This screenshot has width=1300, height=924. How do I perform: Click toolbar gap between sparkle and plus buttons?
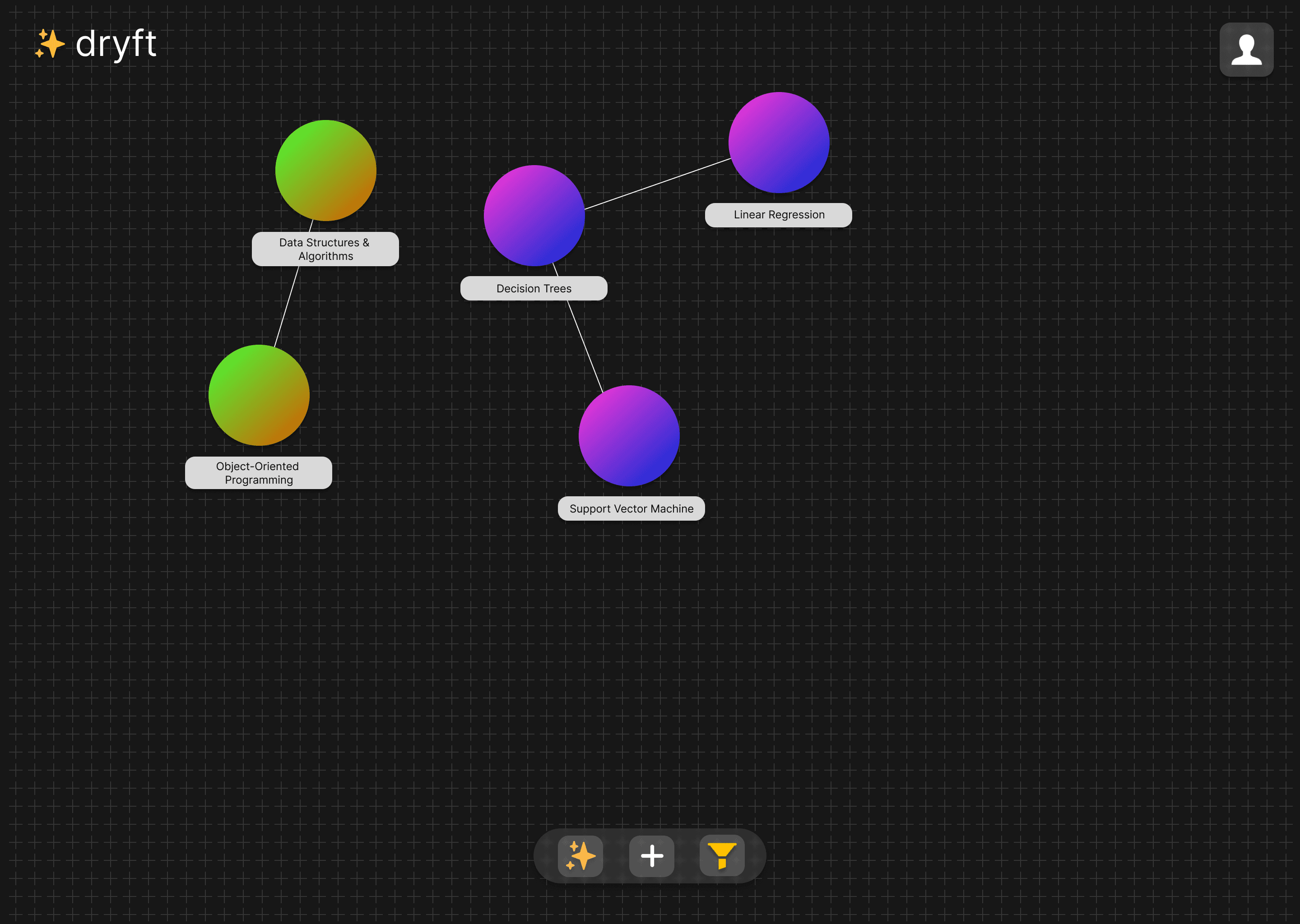(x=616, y=856)
